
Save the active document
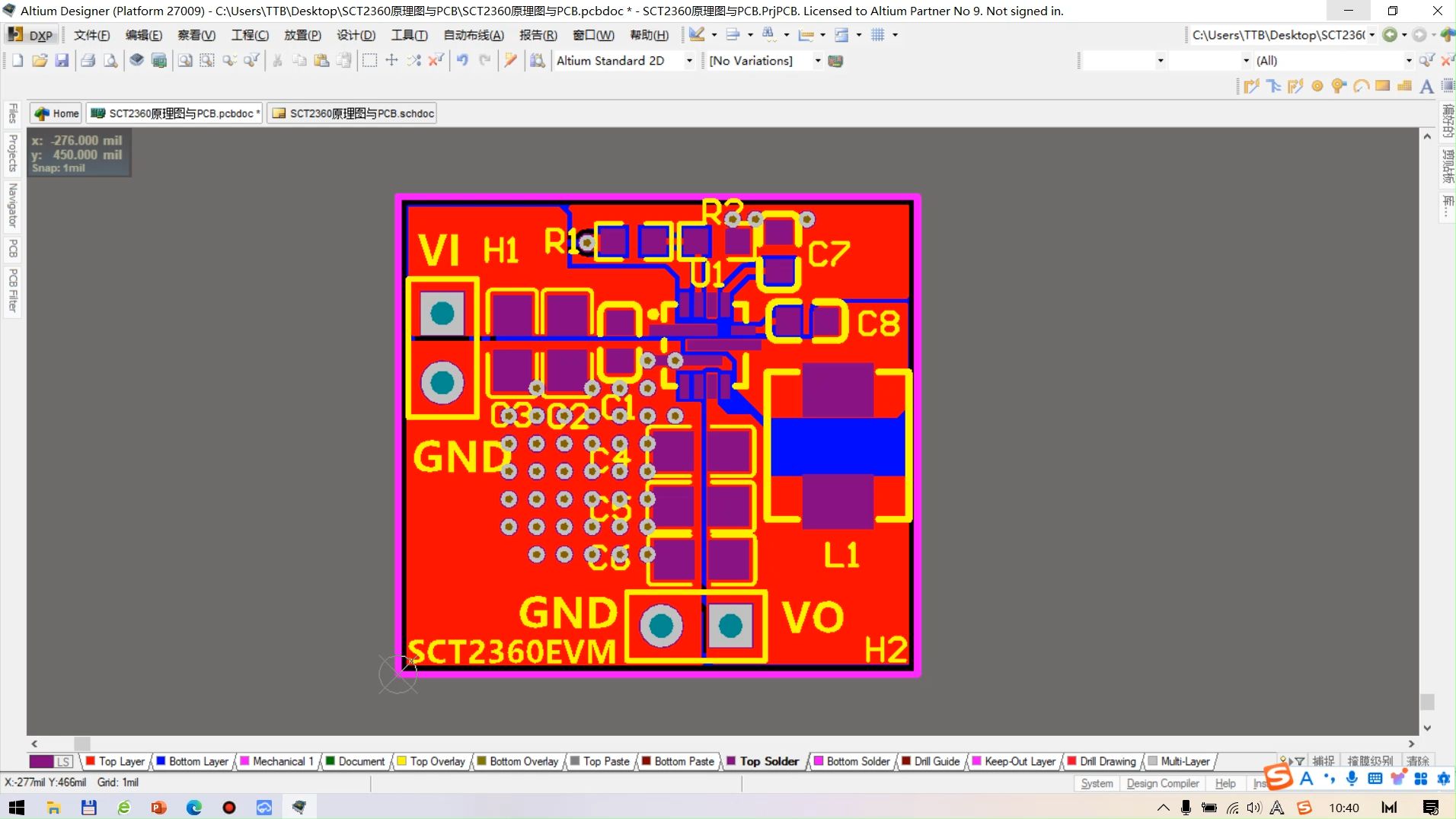[x=62, y=61]
